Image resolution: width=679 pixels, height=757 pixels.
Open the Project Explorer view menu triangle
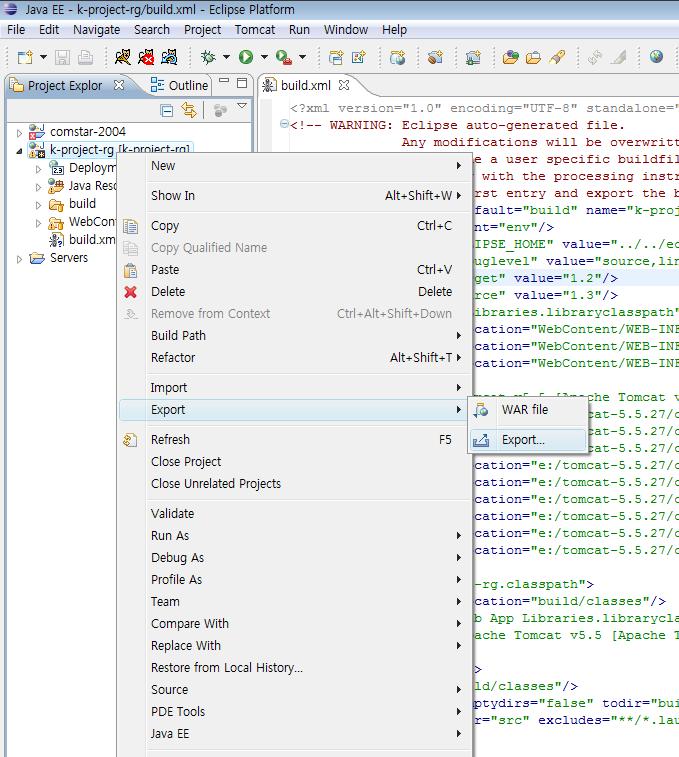coord(242,106)
